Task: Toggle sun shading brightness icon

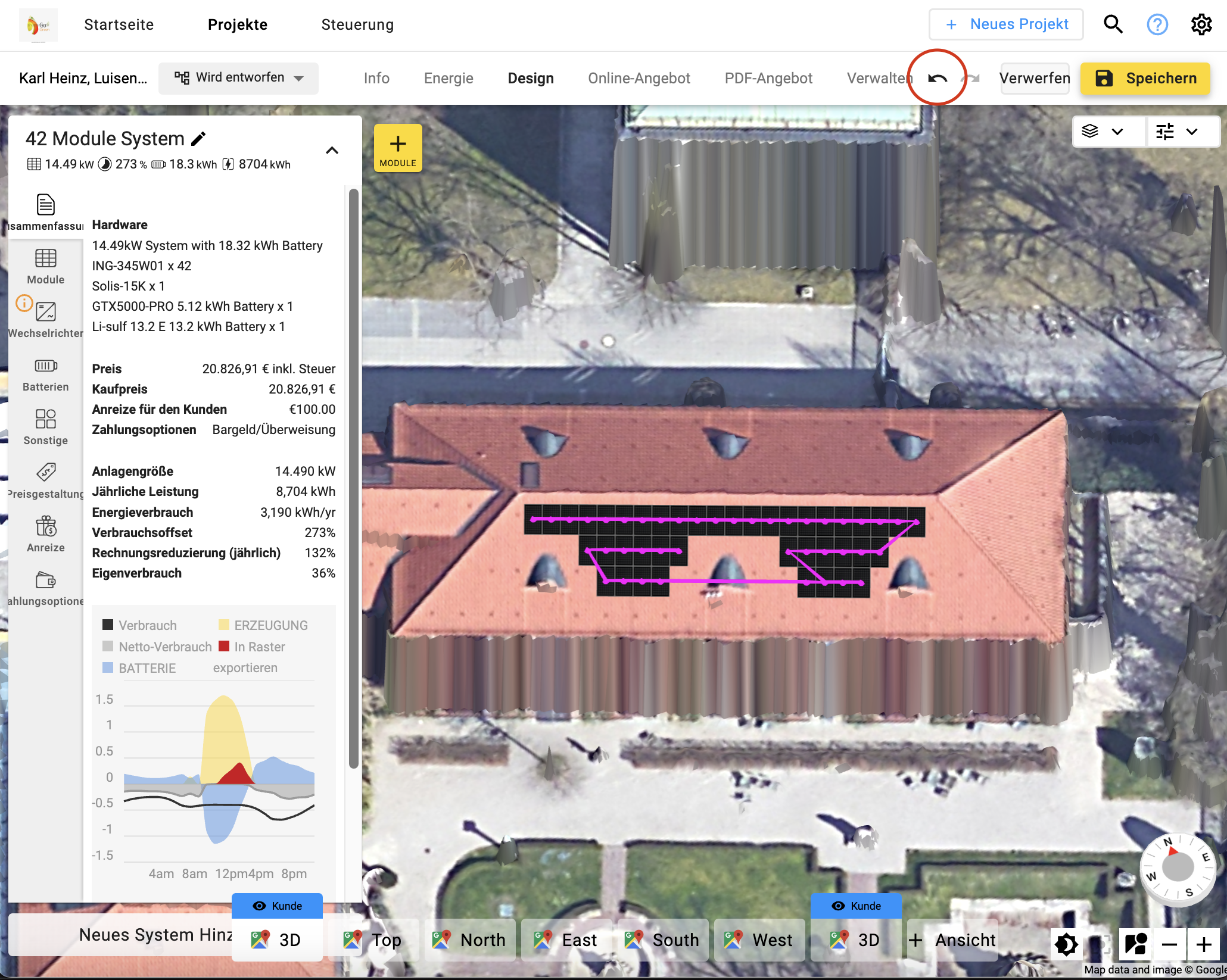Action: click(x=1066, y=944)
